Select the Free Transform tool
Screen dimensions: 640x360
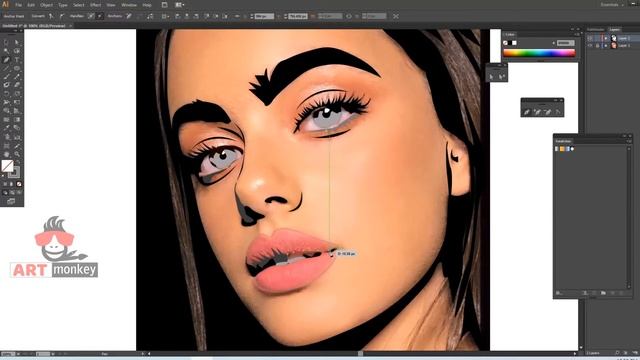tap(17, 102)
